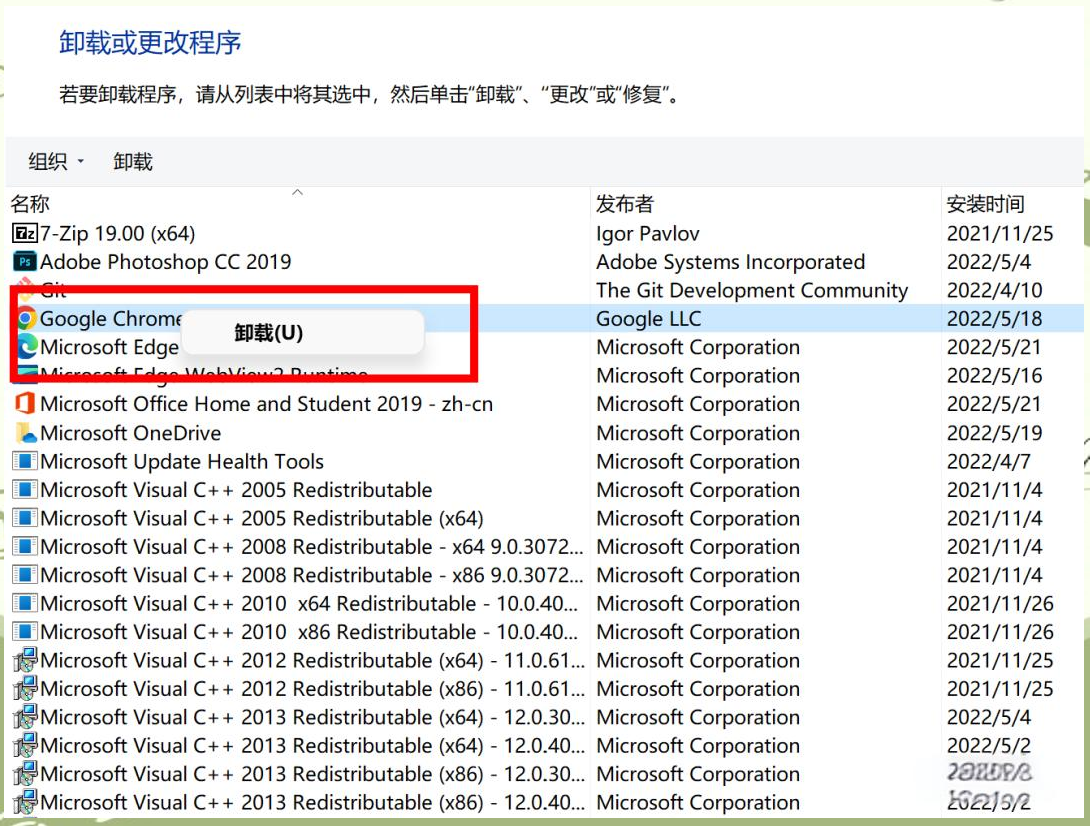Click the Google Chrome icon

[25, 318]
